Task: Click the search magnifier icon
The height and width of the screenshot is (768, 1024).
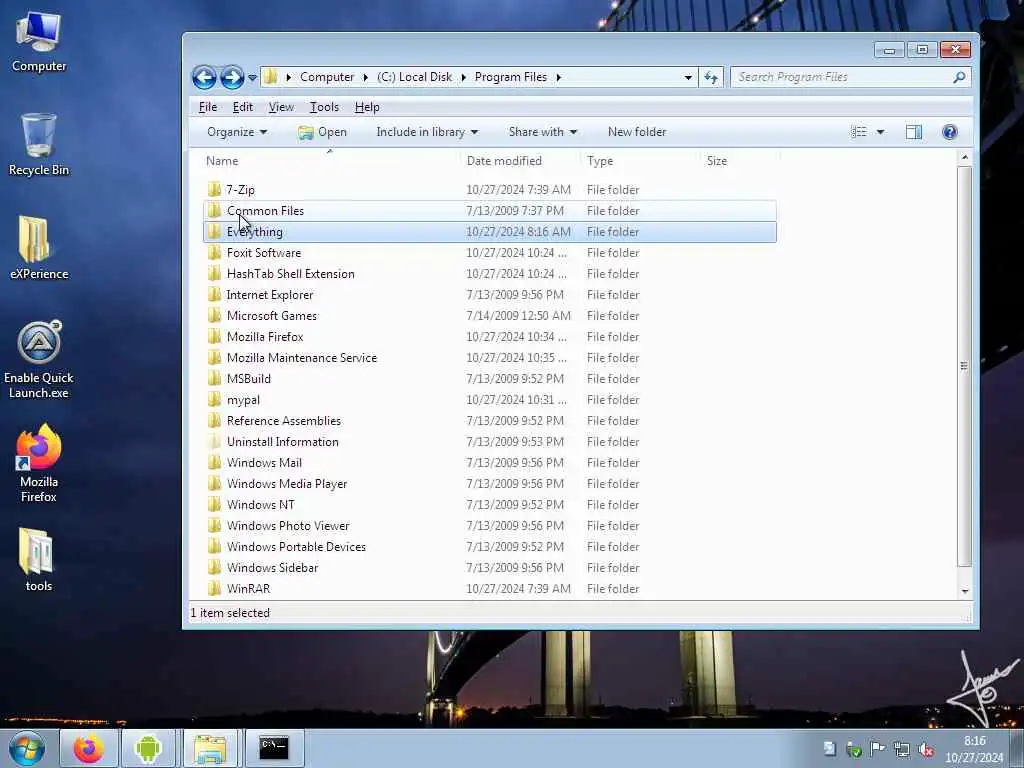Action: [x=959, y=77]
